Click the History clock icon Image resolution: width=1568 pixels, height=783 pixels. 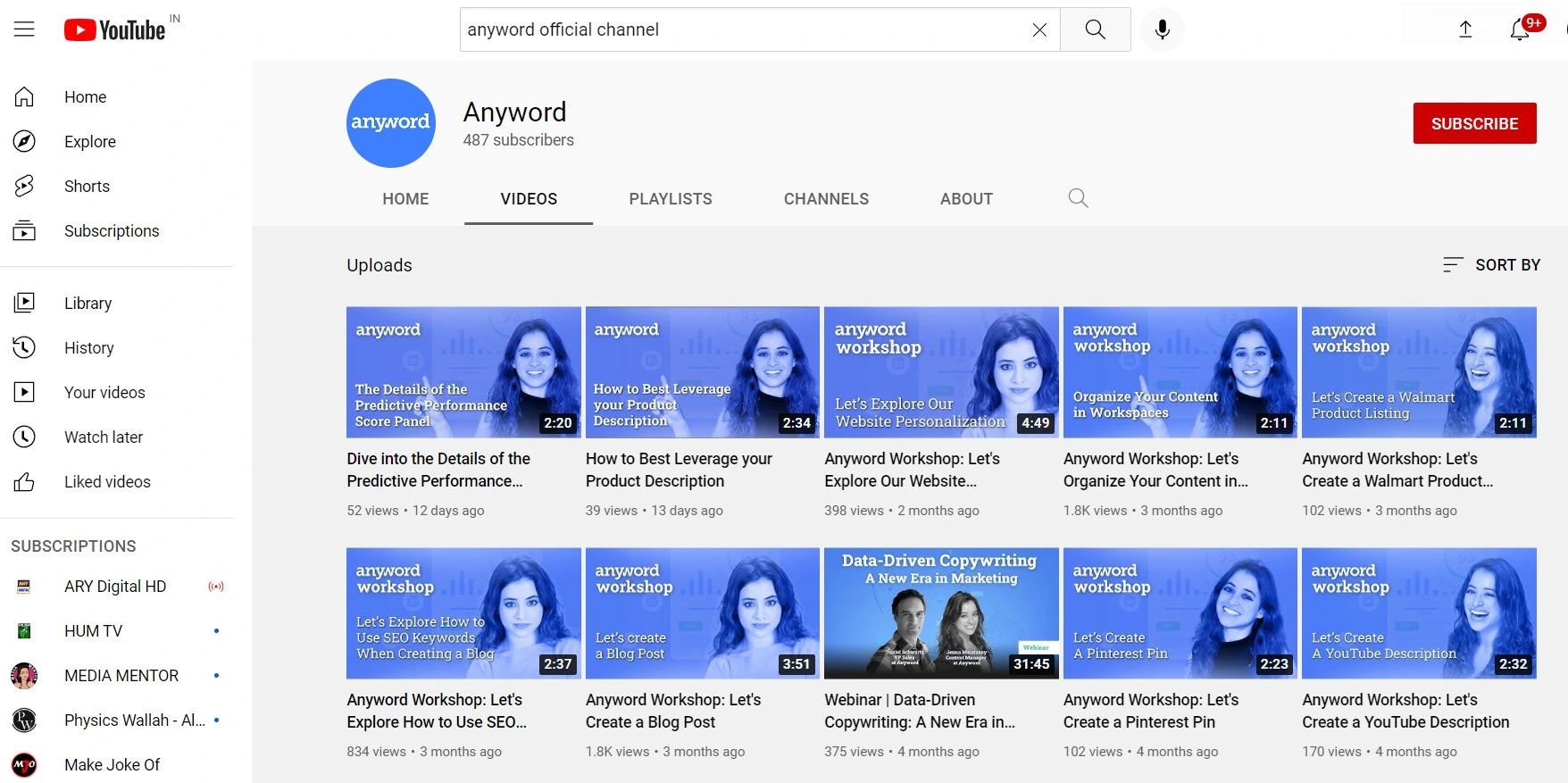pos(24,347)
